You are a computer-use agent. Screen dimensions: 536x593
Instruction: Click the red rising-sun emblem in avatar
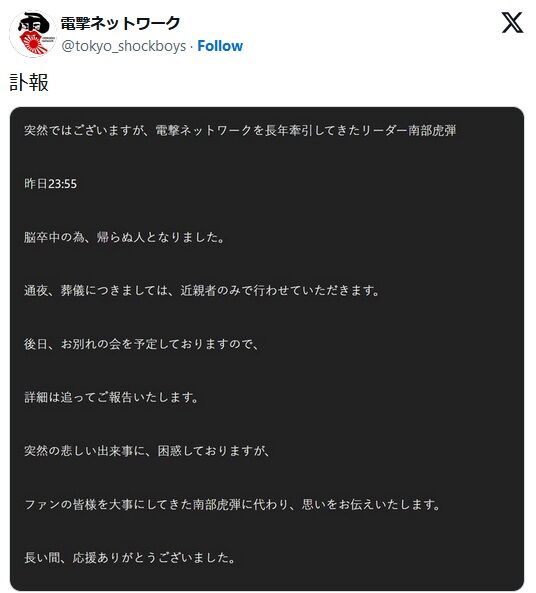click(33, 44)
